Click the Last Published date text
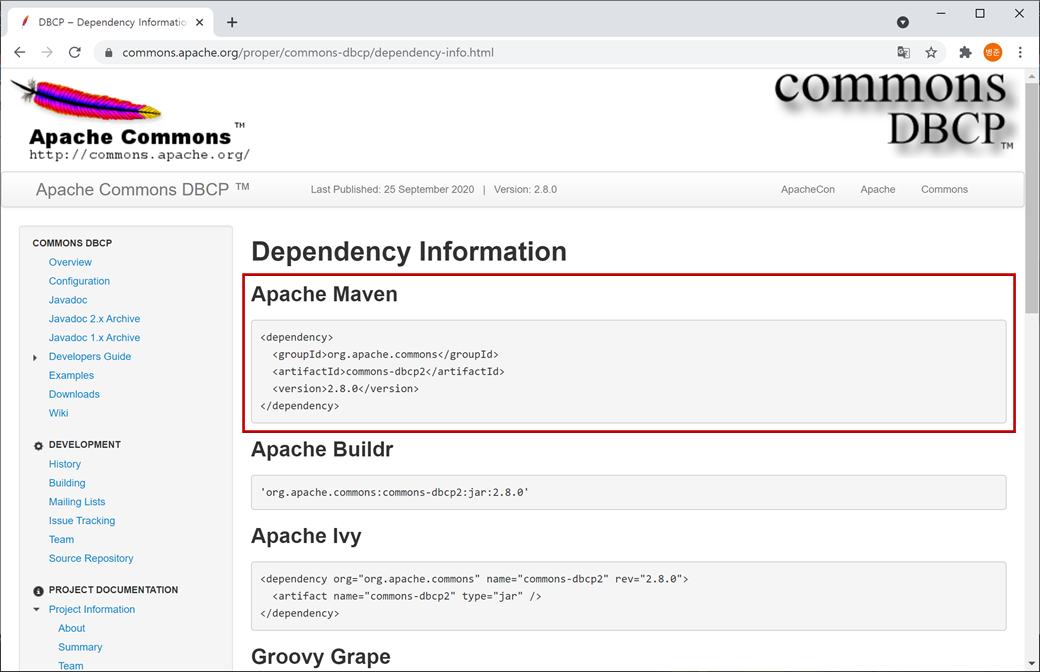 [392, 190]
